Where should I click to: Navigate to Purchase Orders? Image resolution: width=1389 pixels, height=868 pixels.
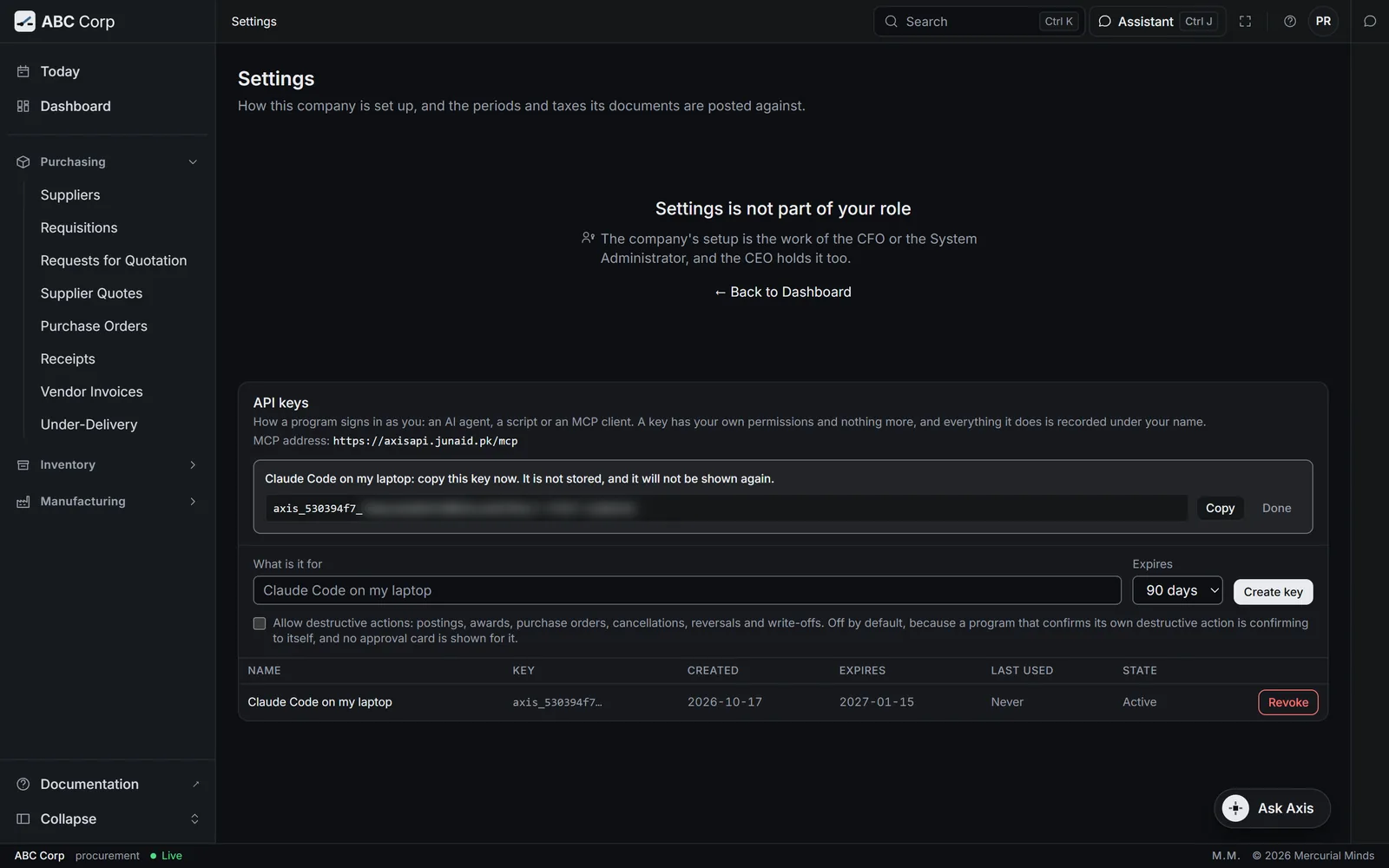[94, 326]
